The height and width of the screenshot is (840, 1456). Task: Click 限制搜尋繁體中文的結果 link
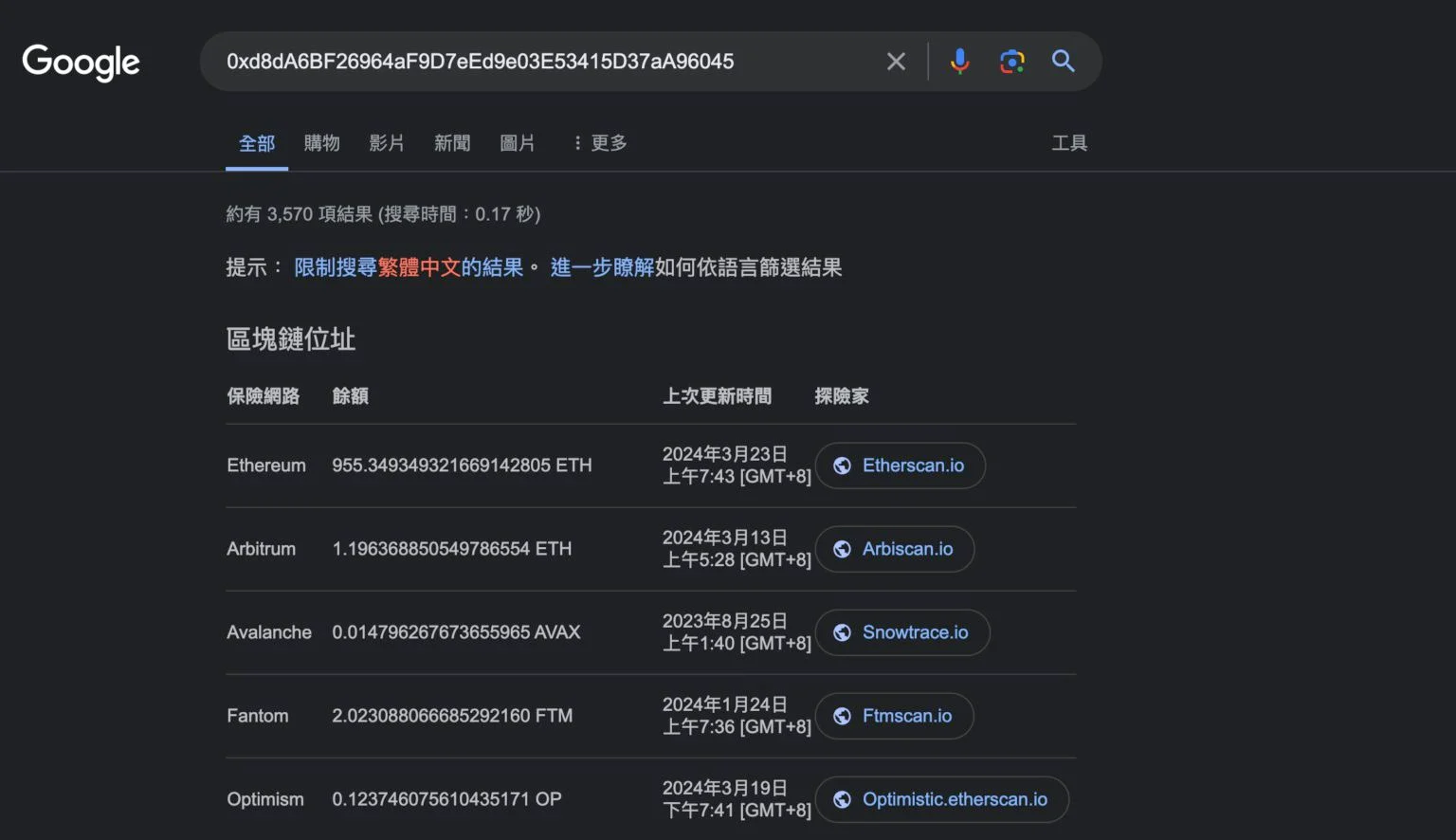[x=409, y=267]
